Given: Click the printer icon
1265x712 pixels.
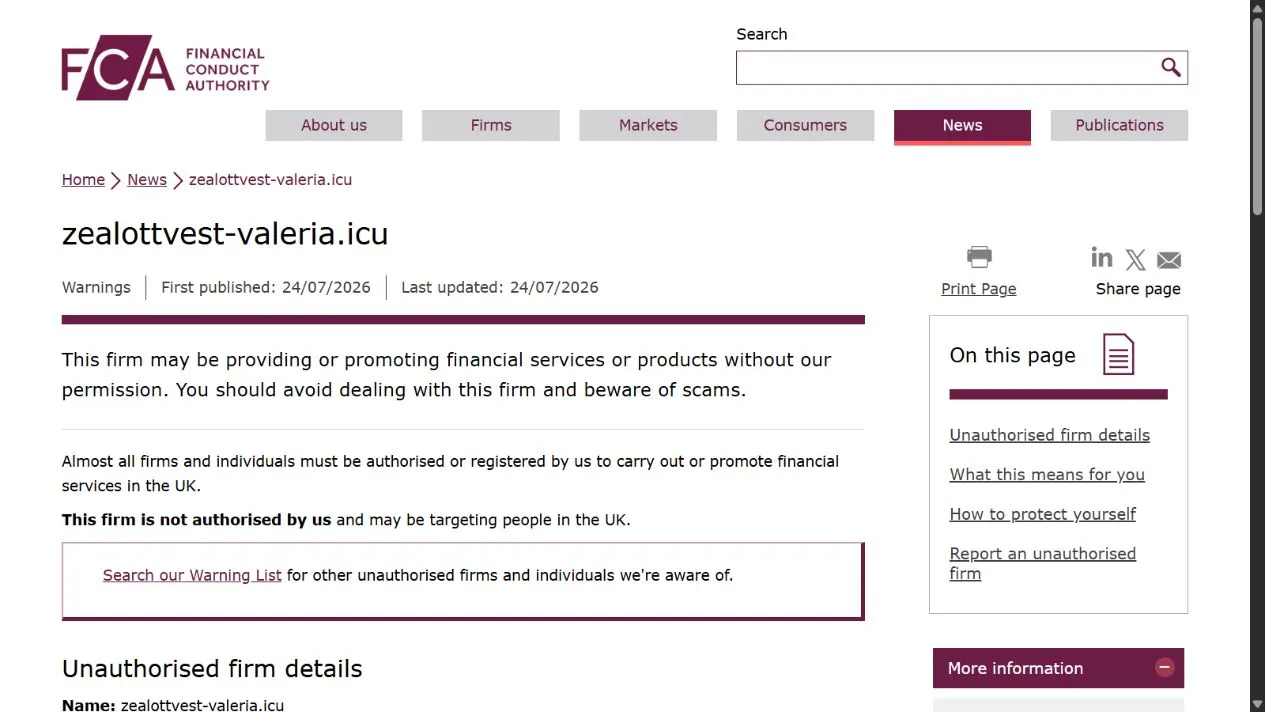Looking at the screenshot, I should click(x=979, y=258).
